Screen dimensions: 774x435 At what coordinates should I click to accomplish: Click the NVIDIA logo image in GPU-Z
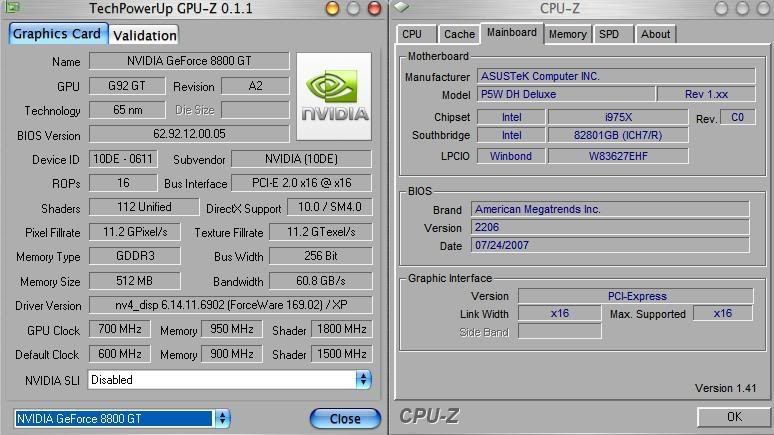coord(334,97)
